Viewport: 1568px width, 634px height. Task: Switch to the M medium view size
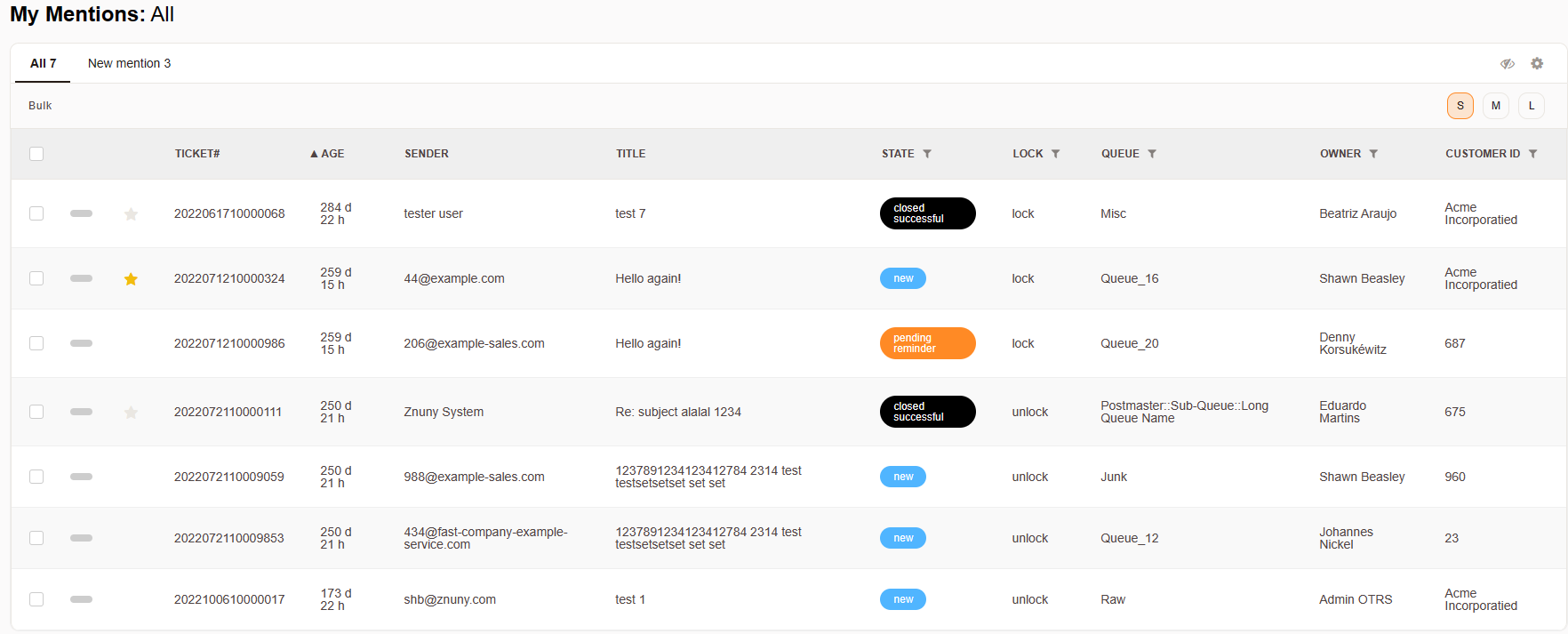click(x=1495, y=106)
